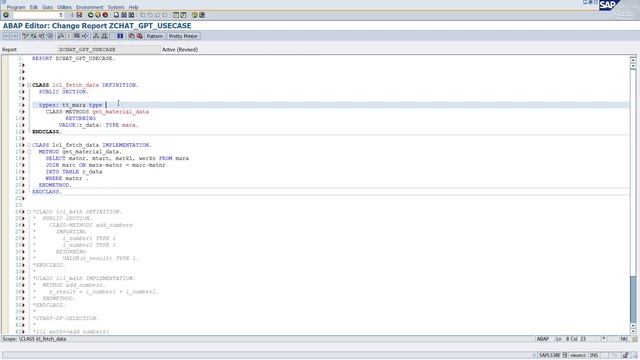Click the SAPLS38E program status entry
Viewport: 640px width, 360px height.
click(x=549, y=356)
